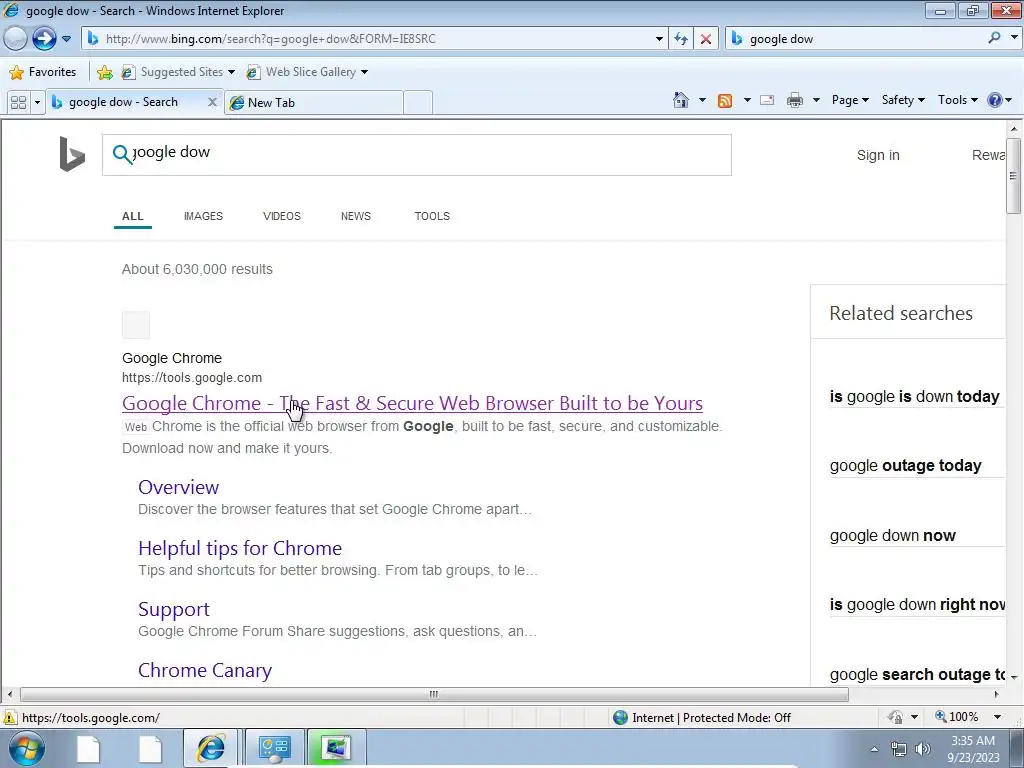Image resolution: width=1024 pixels, height=768 pixels.
Task: Open the Safety menu
Action: [x=903, y=100]
